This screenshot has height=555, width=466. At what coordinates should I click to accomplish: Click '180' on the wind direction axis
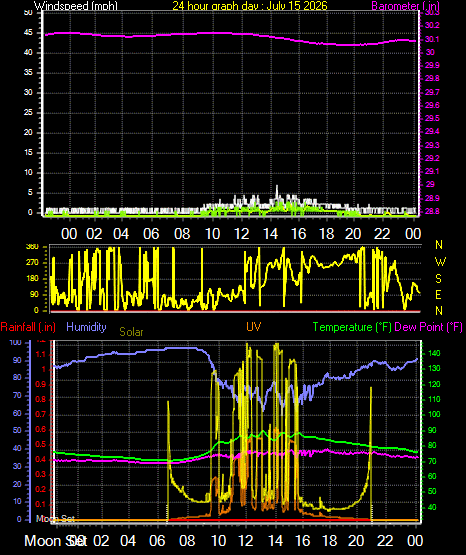(32, 279)
